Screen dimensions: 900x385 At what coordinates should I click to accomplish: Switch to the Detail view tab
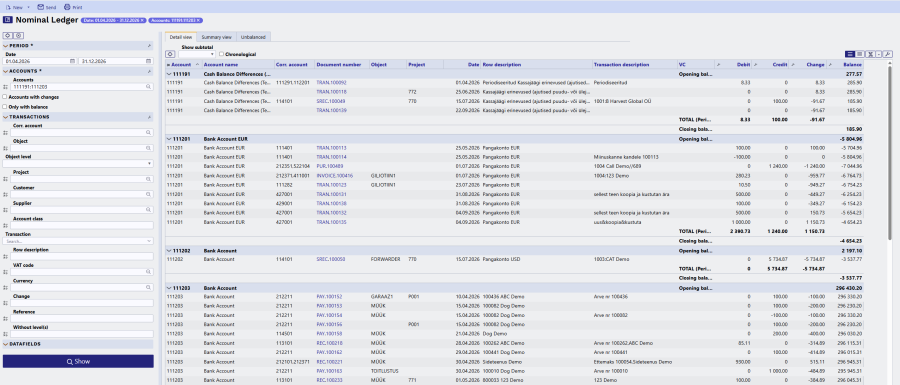click(x=181, y=37)
